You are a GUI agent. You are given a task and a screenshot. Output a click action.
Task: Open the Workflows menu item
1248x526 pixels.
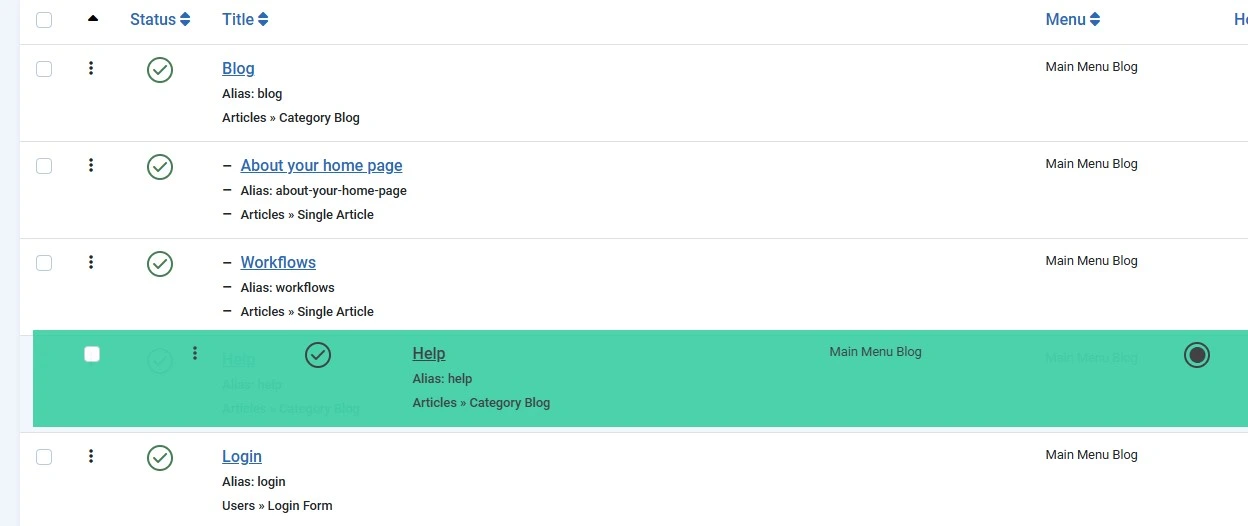pos(278,262)
